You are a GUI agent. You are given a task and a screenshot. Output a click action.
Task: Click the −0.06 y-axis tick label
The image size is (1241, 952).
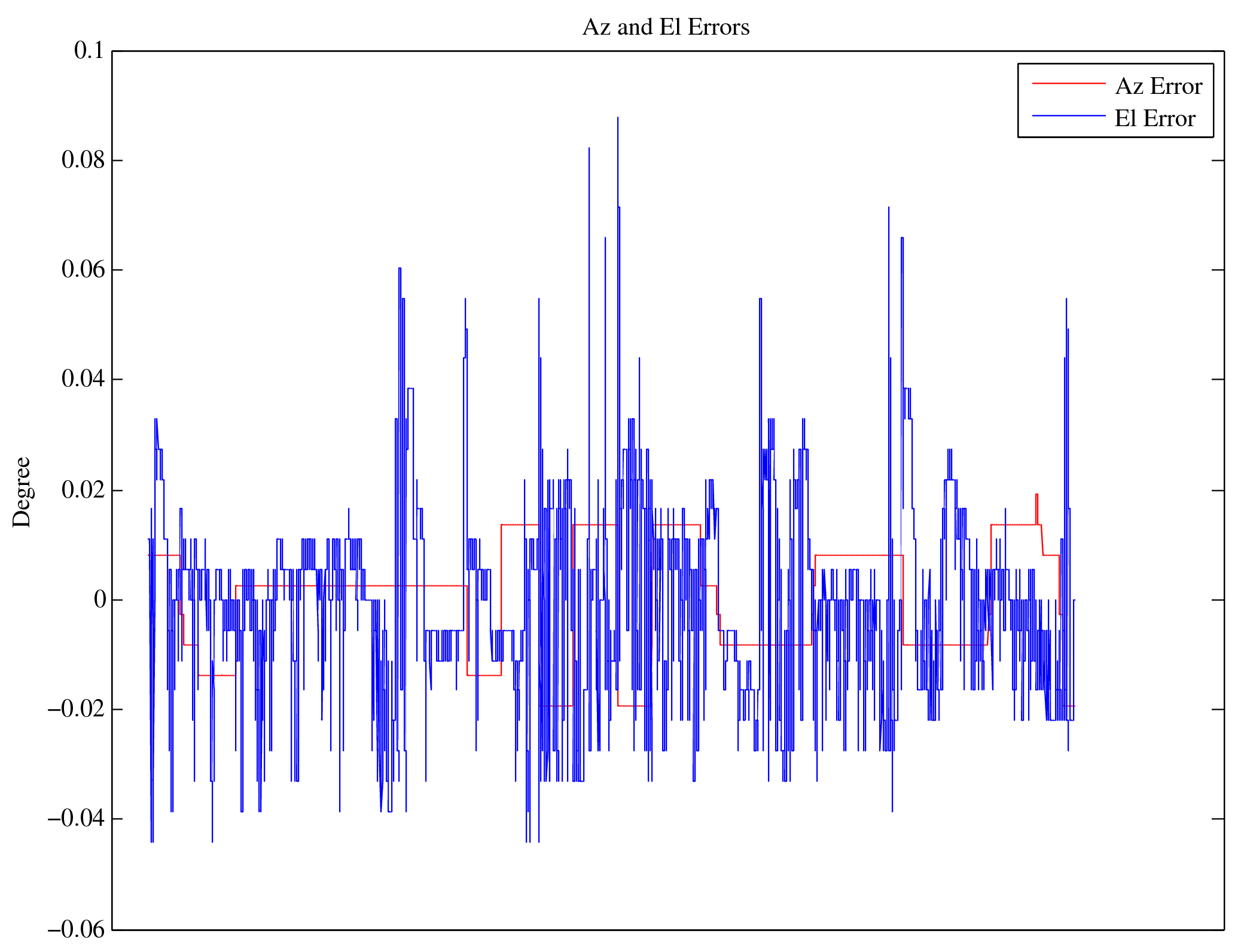[x=76, y=930]
